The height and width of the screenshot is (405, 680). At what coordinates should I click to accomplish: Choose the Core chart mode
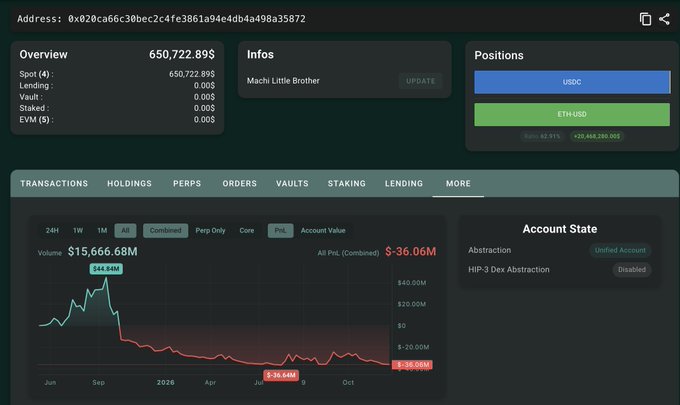coord(247,231)
